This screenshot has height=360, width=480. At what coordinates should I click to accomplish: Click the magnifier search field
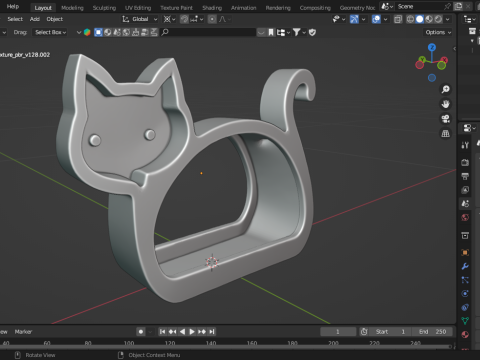tap(208, 32)
